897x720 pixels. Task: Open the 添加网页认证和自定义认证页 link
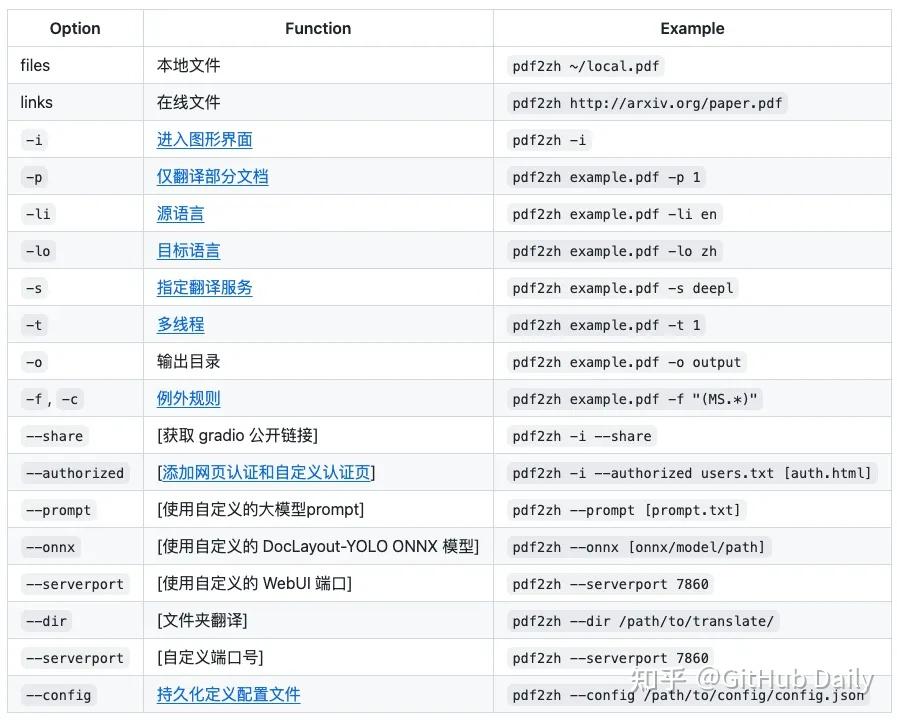[266, 473]
